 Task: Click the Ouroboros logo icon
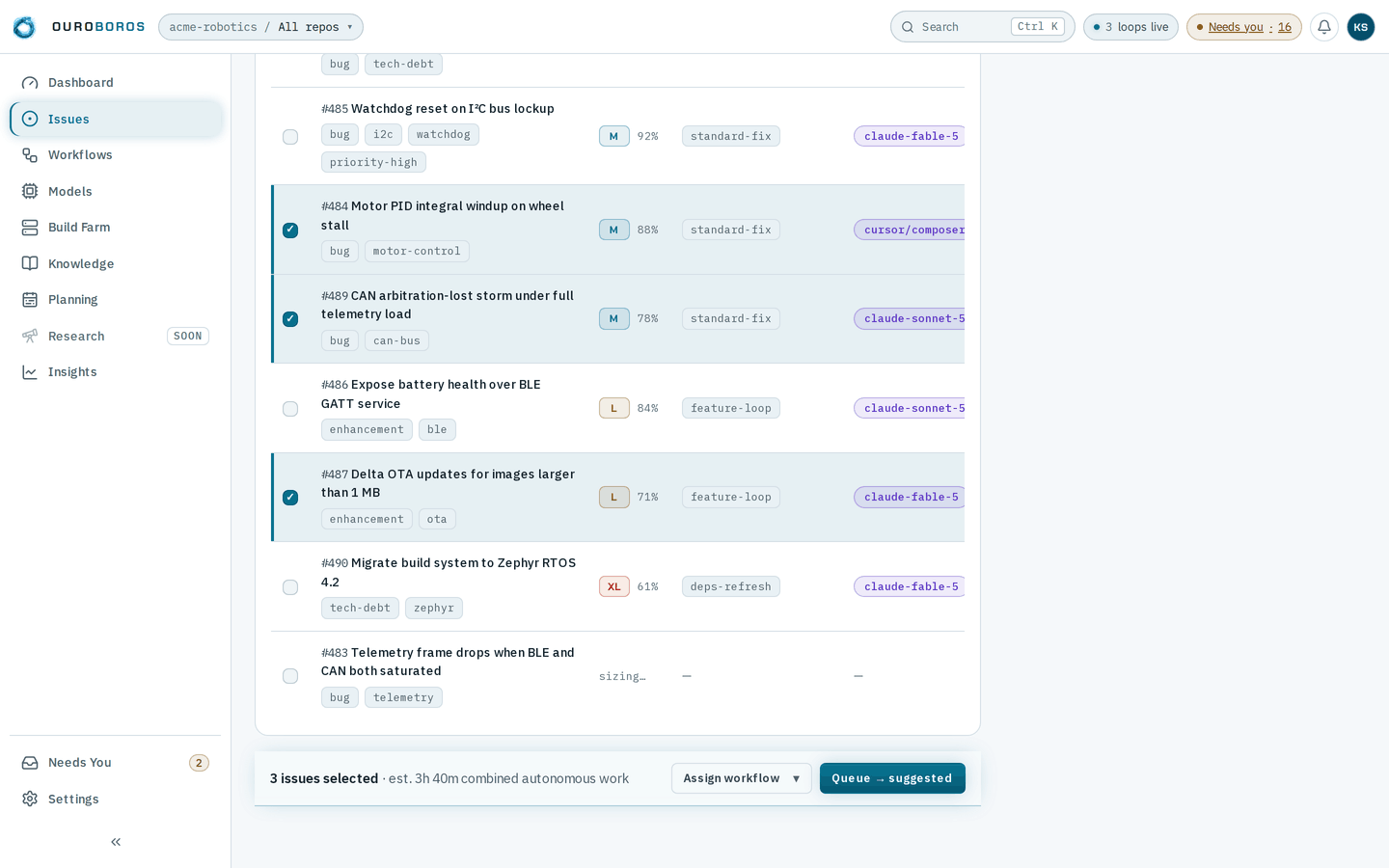pyautogui.click(x=24, y=27)
